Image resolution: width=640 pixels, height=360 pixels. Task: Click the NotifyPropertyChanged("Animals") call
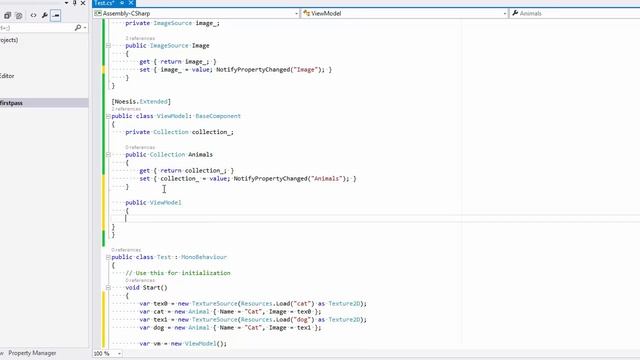click(x=291, y=179)
